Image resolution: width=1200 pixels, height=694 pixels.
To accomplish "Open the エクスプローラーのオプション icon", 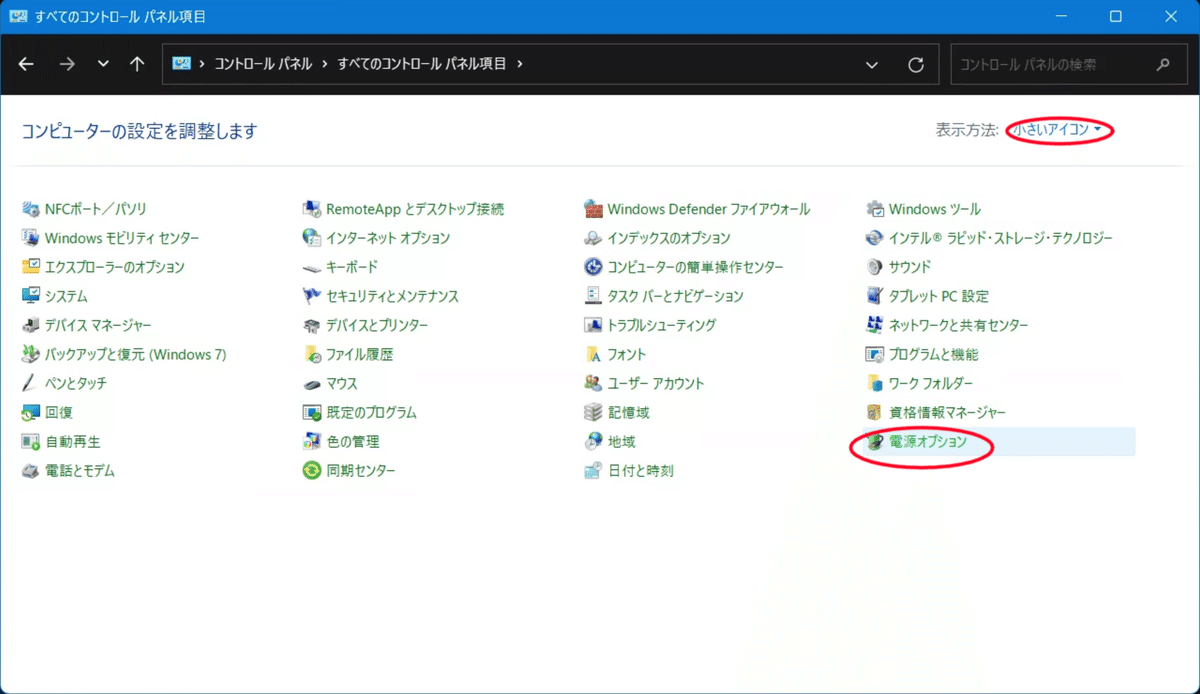I will point(30,267).
